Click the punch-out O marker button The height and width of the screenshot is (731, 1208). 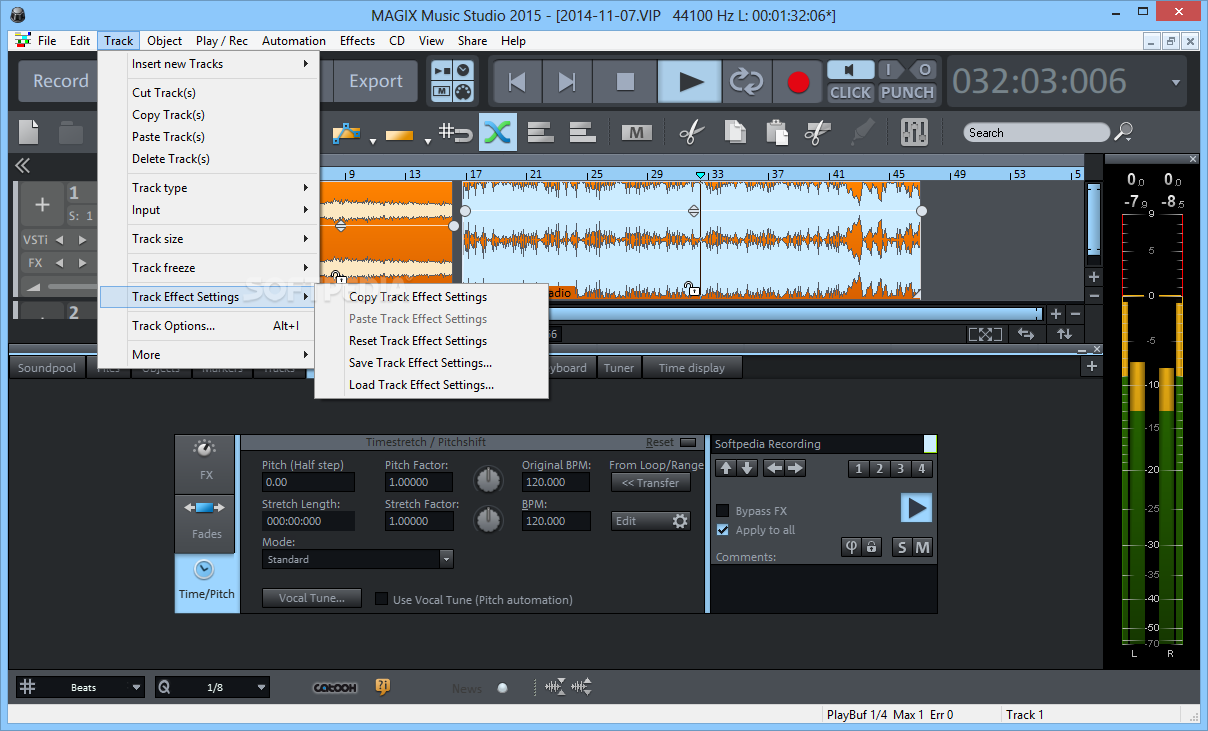(x=924, y=70)
